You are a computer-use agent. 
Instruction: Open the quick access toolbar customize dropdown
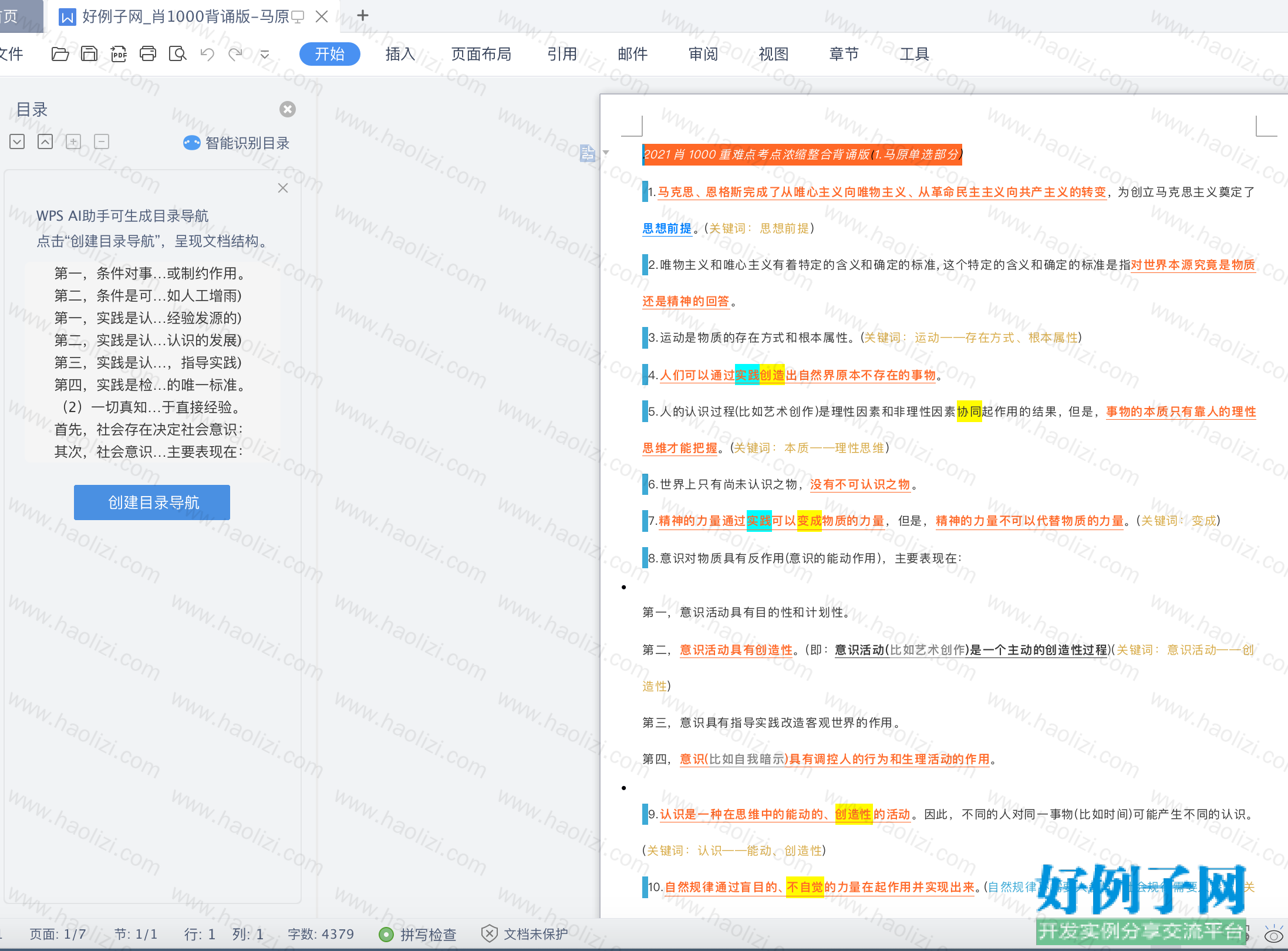tap(265, 55)
